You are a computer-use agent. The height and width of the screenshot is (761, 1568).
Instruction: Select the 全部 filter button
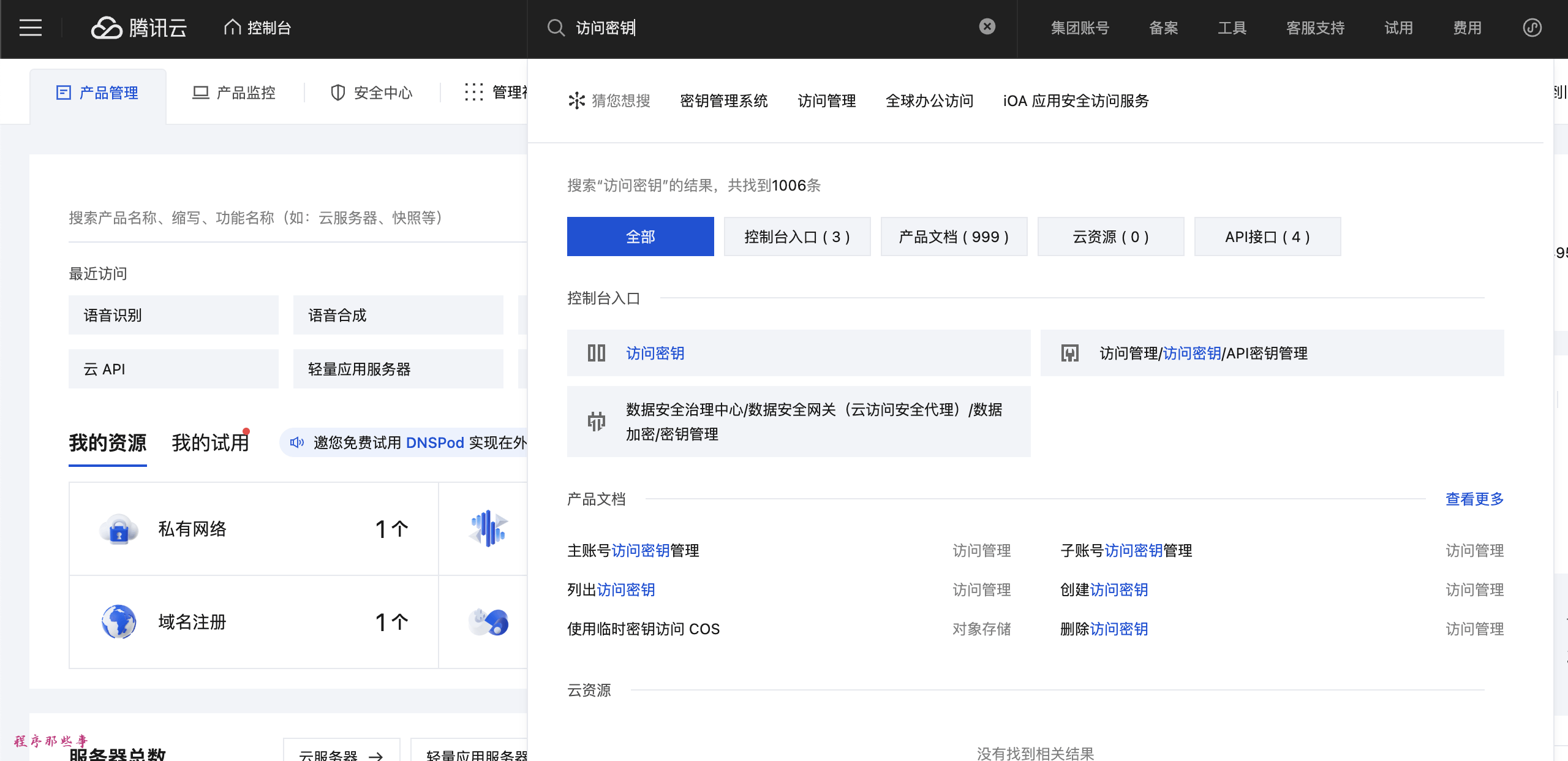pyautogui.click(x=640, y=237)
